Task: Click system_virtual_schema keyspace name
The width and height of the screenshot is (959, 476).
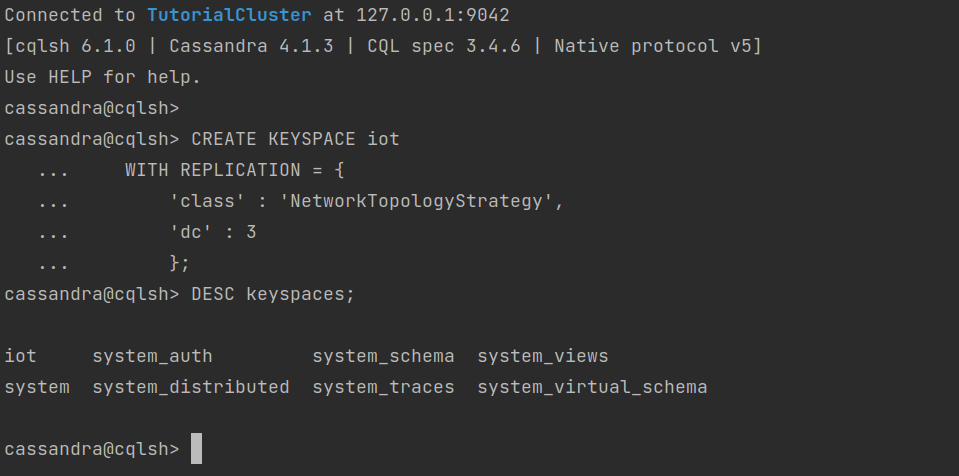Action: (x=593, y=387)
